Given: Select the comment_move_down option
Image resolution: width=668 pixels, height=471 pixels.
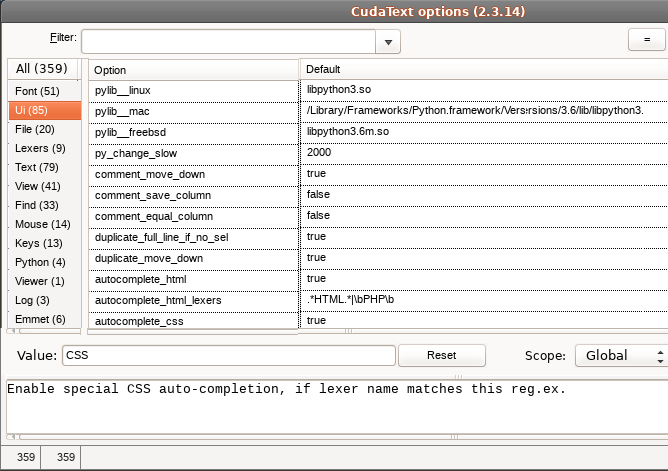Looking at the screenshot, I should [x=194, y=175].
